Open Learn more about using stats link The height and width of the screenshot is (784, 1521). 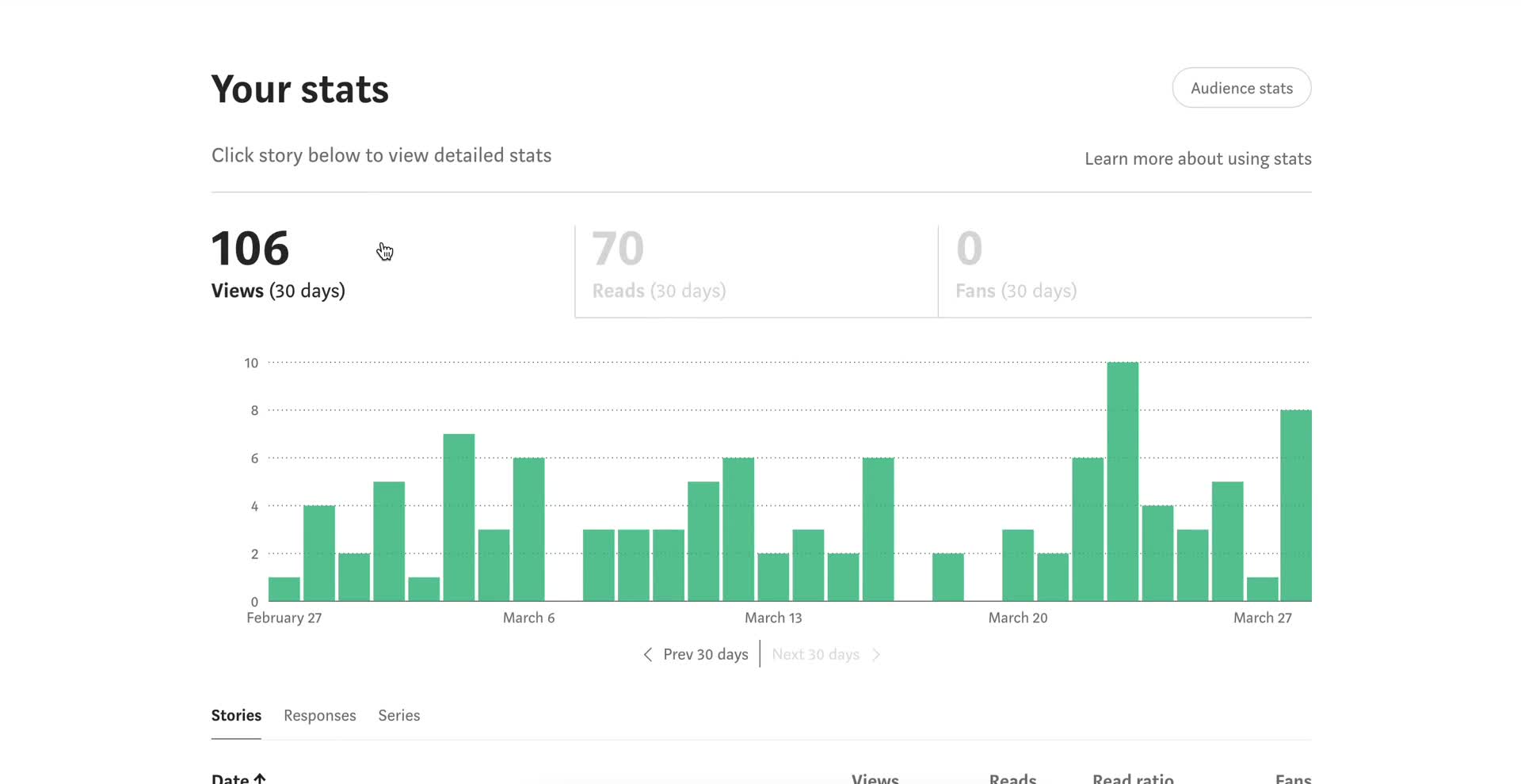point(1198,158)
